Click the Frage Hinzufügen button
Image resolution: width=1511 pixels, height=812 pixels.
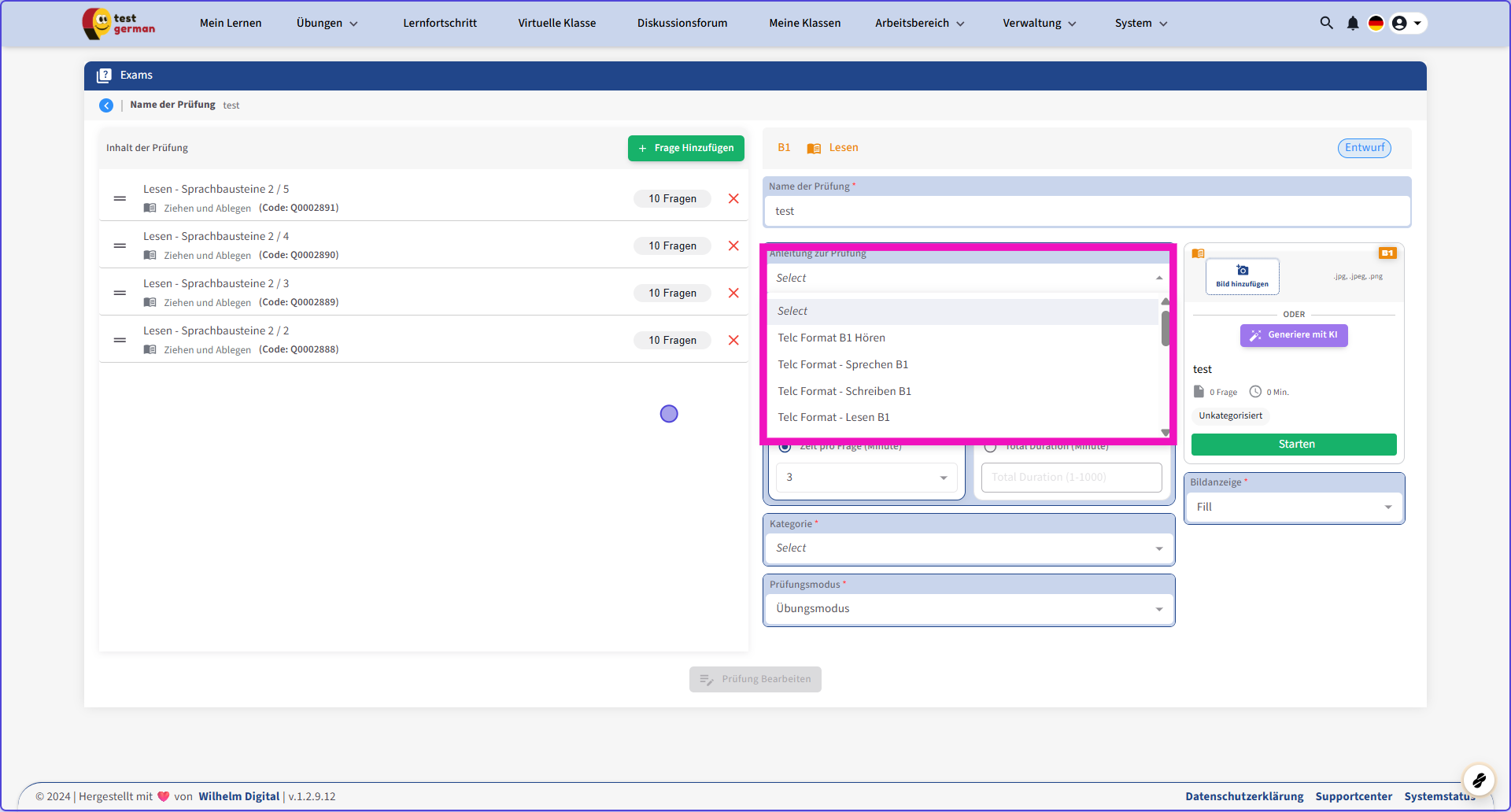685,148
